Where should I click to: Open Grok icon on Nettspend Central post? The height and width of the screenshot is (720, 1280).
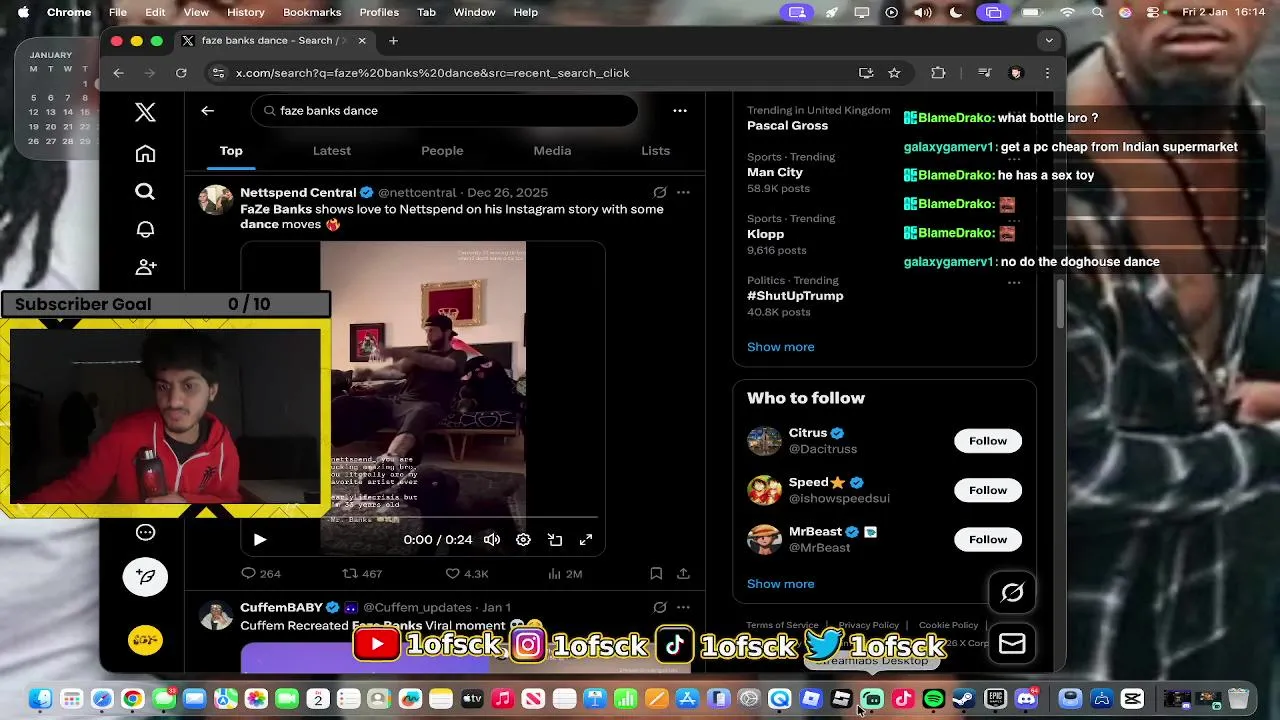660,192
